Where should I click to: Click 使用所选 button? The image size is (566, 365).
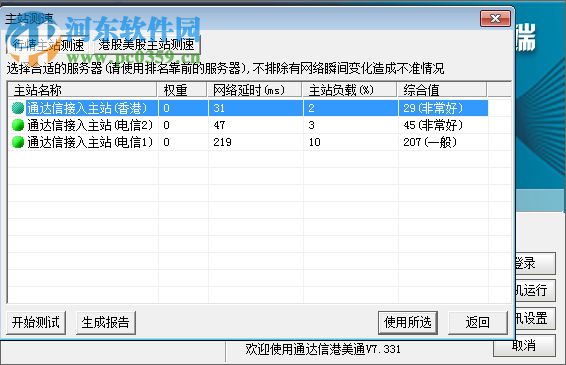point(408,322)
